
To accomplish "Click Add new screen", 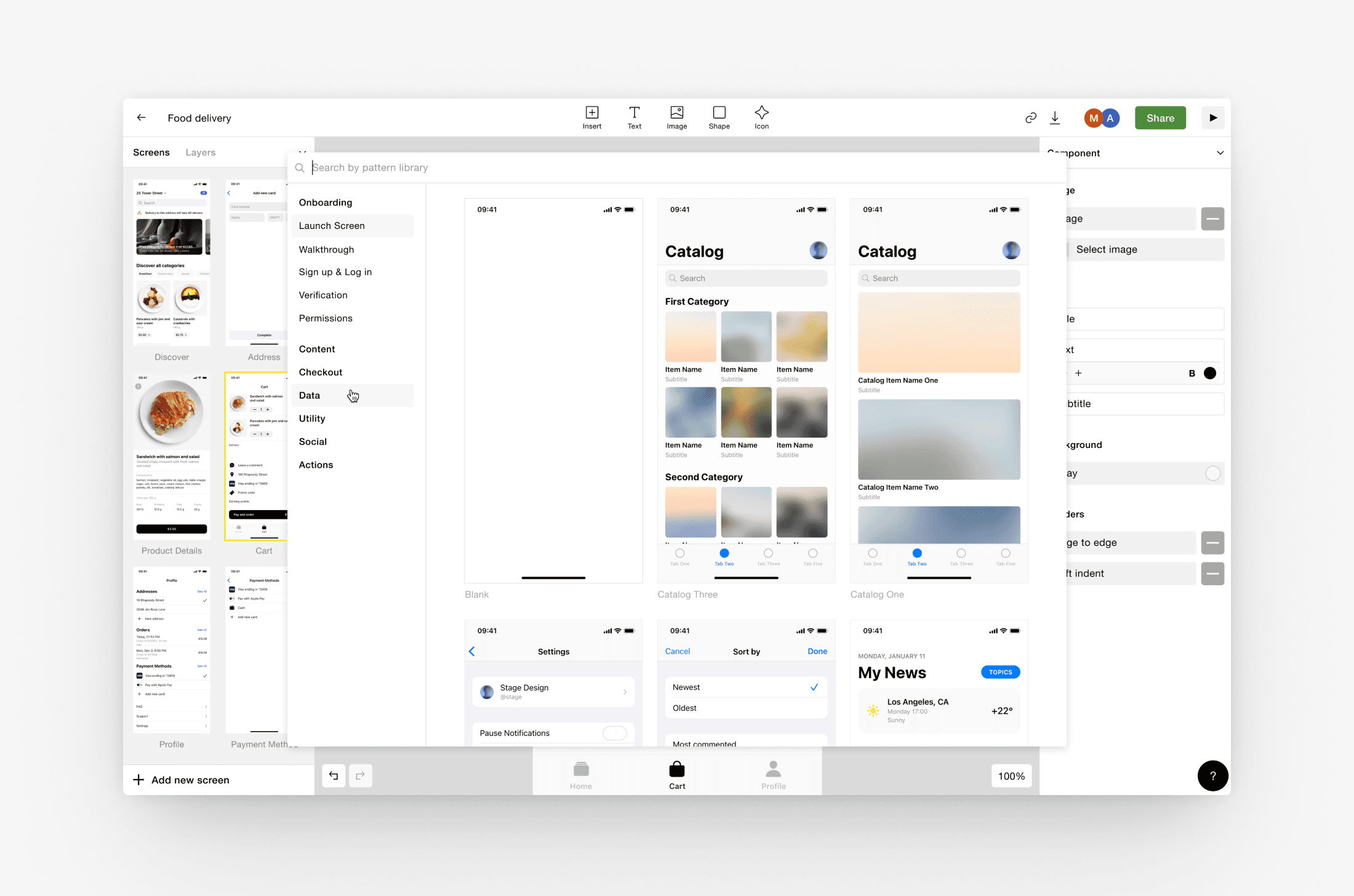I will 182,780.
